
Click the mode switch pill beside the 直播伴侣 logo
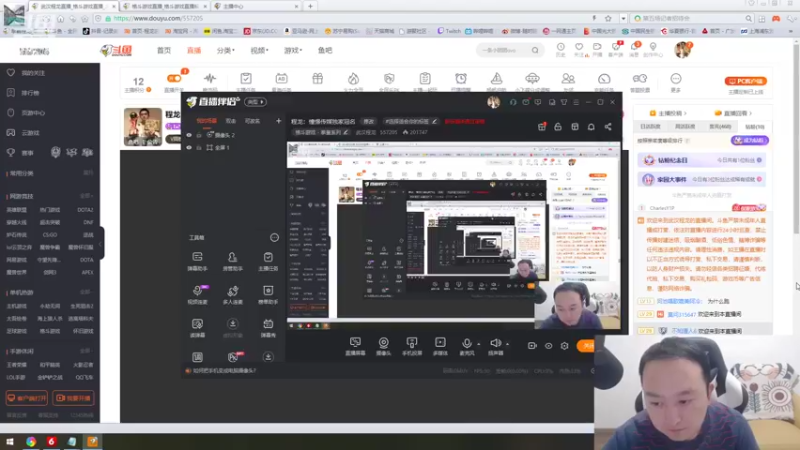point(256,102)
